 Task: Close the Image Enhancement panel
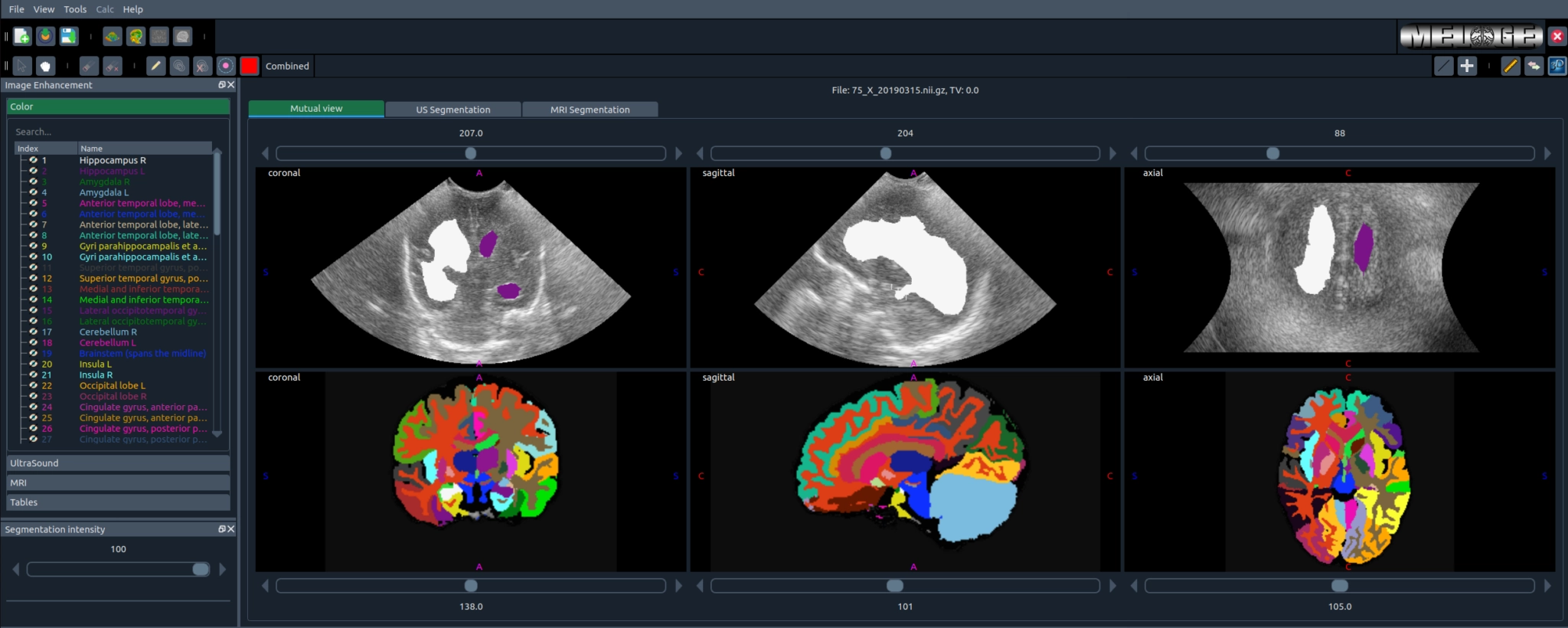[x=231, y=85]
